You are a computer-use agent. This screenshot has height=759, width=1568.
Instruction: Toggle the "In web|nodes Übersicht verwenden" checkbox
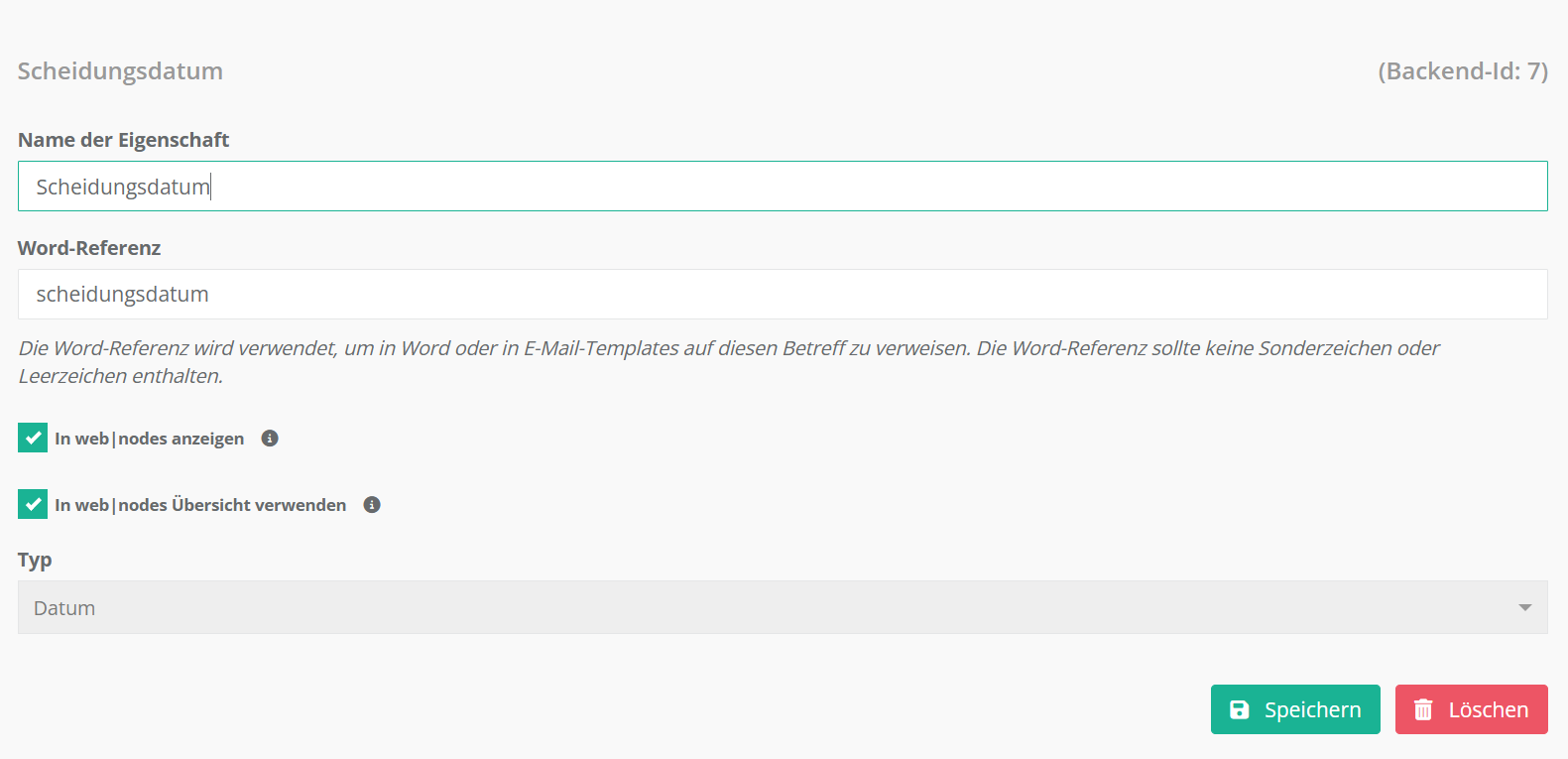[33, 505]
